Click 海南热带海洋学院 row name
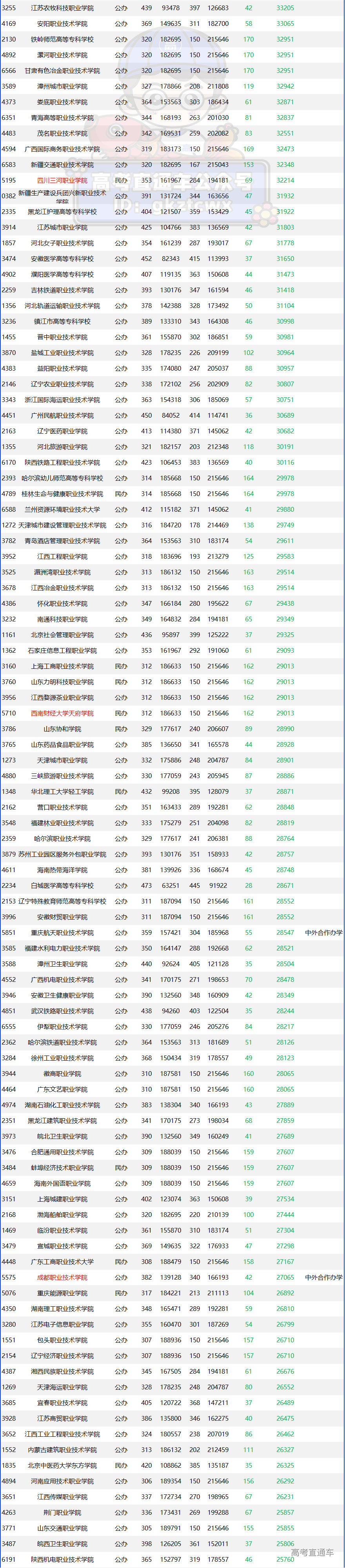This screenshot has width=345, height=1568. 62,871
